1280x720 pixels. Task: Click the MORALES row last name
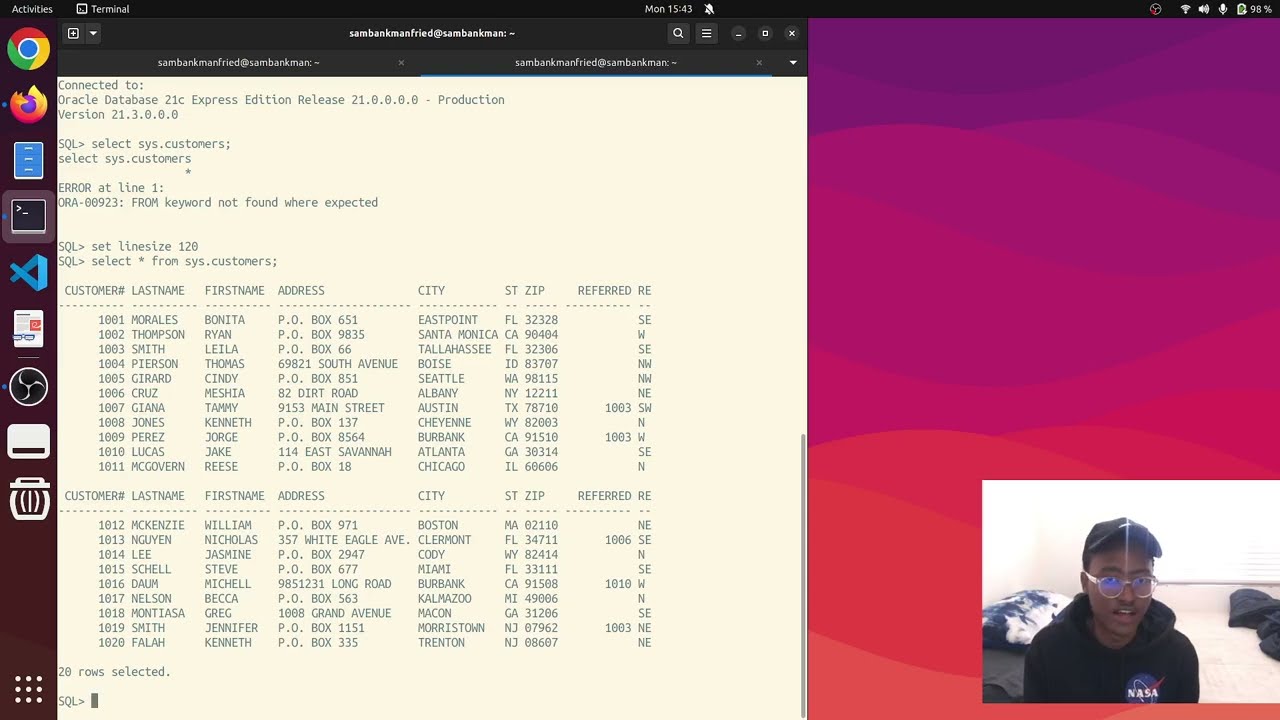click(154, 320)
